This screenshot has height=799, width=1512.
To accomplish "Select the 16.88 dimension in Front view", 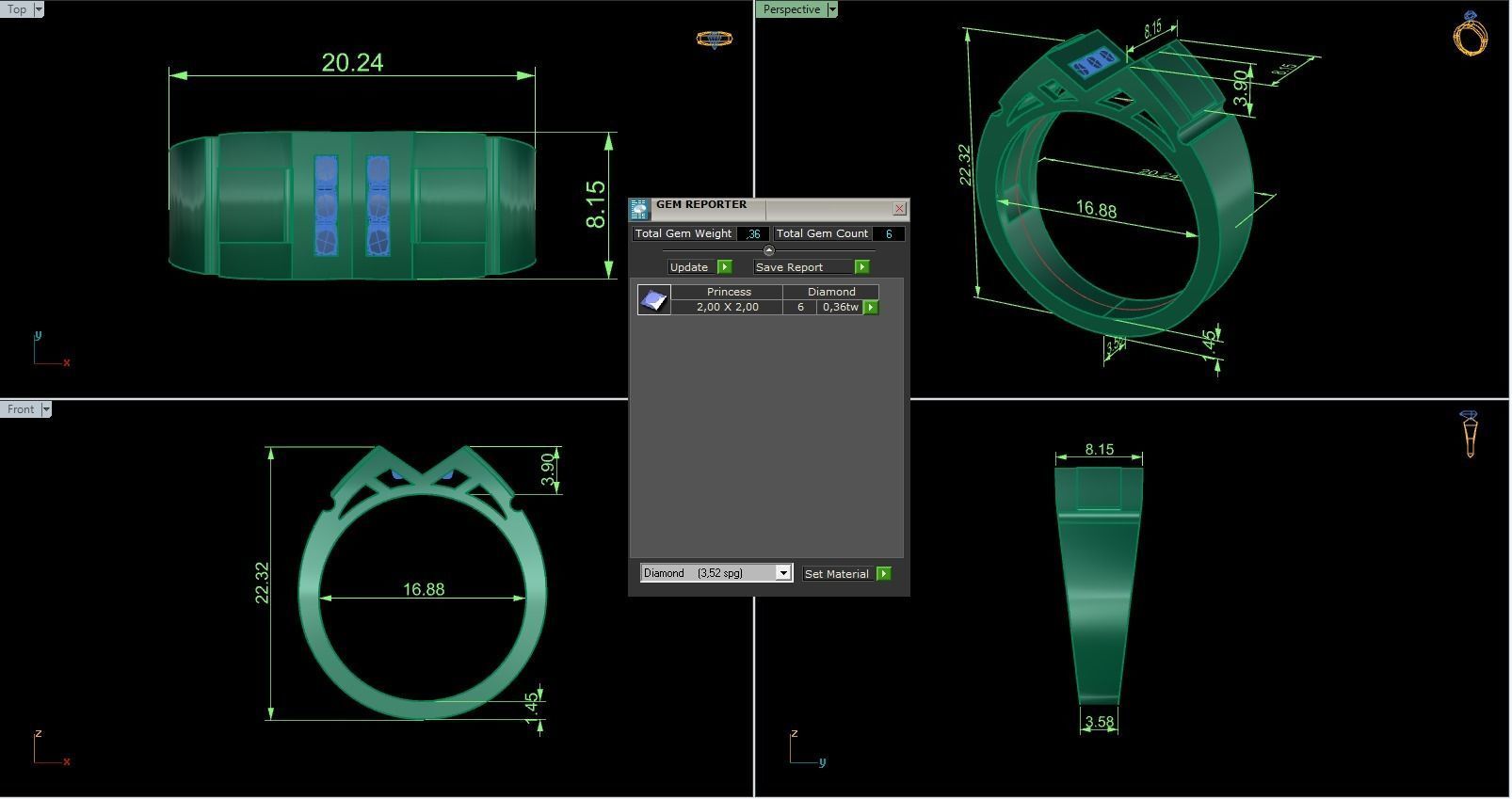I will (x=424, y=589).
